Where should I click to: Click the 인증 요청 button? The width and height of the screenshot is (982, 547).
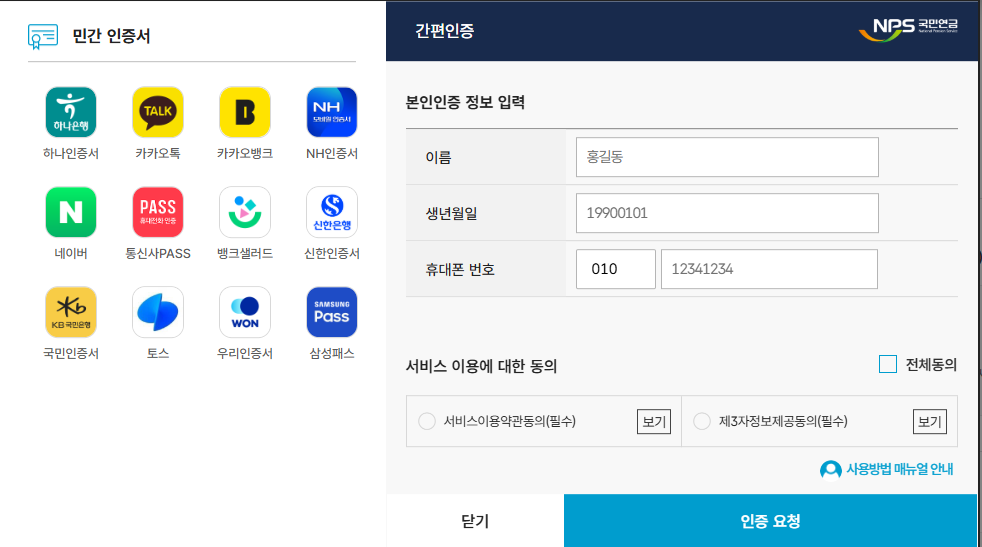pyautogui.click(x=770, y=521)
